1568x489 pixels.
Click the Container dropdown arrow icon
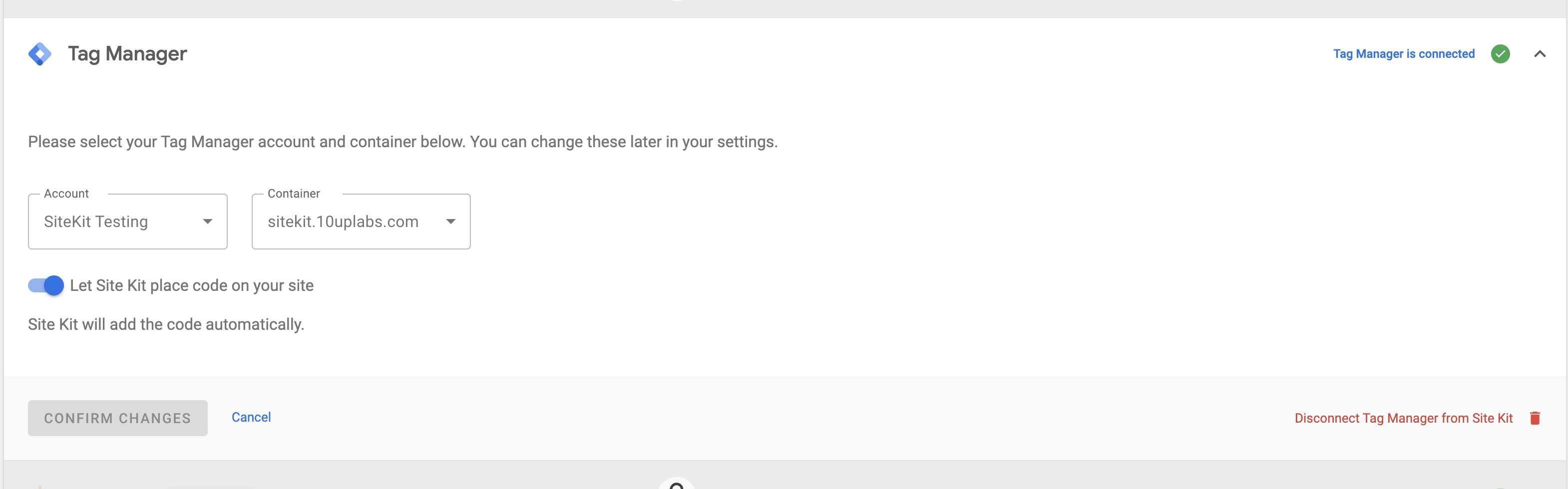point(450,222)
